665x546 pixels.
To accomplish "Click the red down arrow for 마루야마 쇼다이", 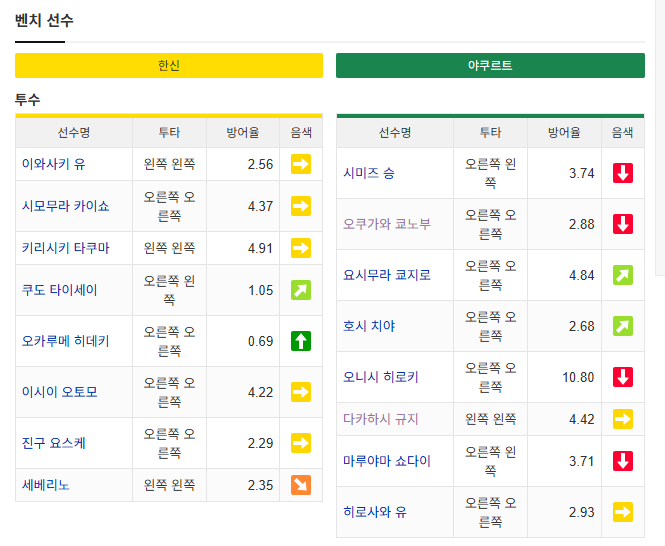I will tap(623, 461).
